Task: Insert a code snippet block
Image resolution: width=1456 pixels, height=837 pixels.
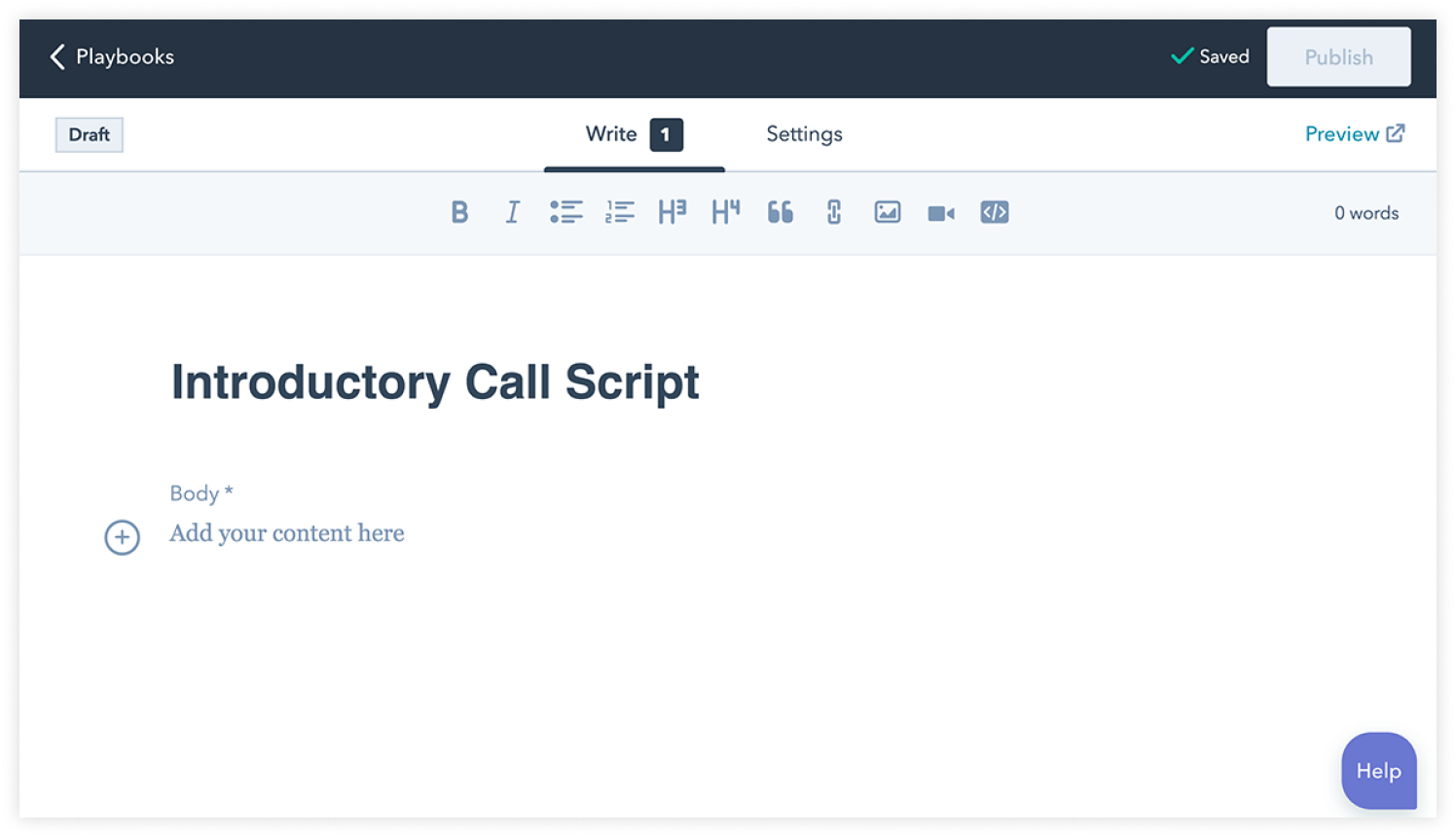Action: 994,212
